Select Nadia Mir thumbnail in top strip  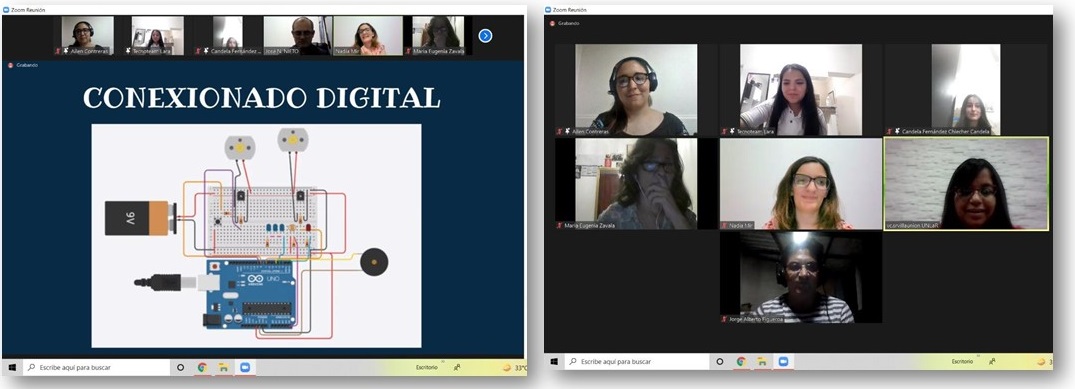(x=368, y=36)
